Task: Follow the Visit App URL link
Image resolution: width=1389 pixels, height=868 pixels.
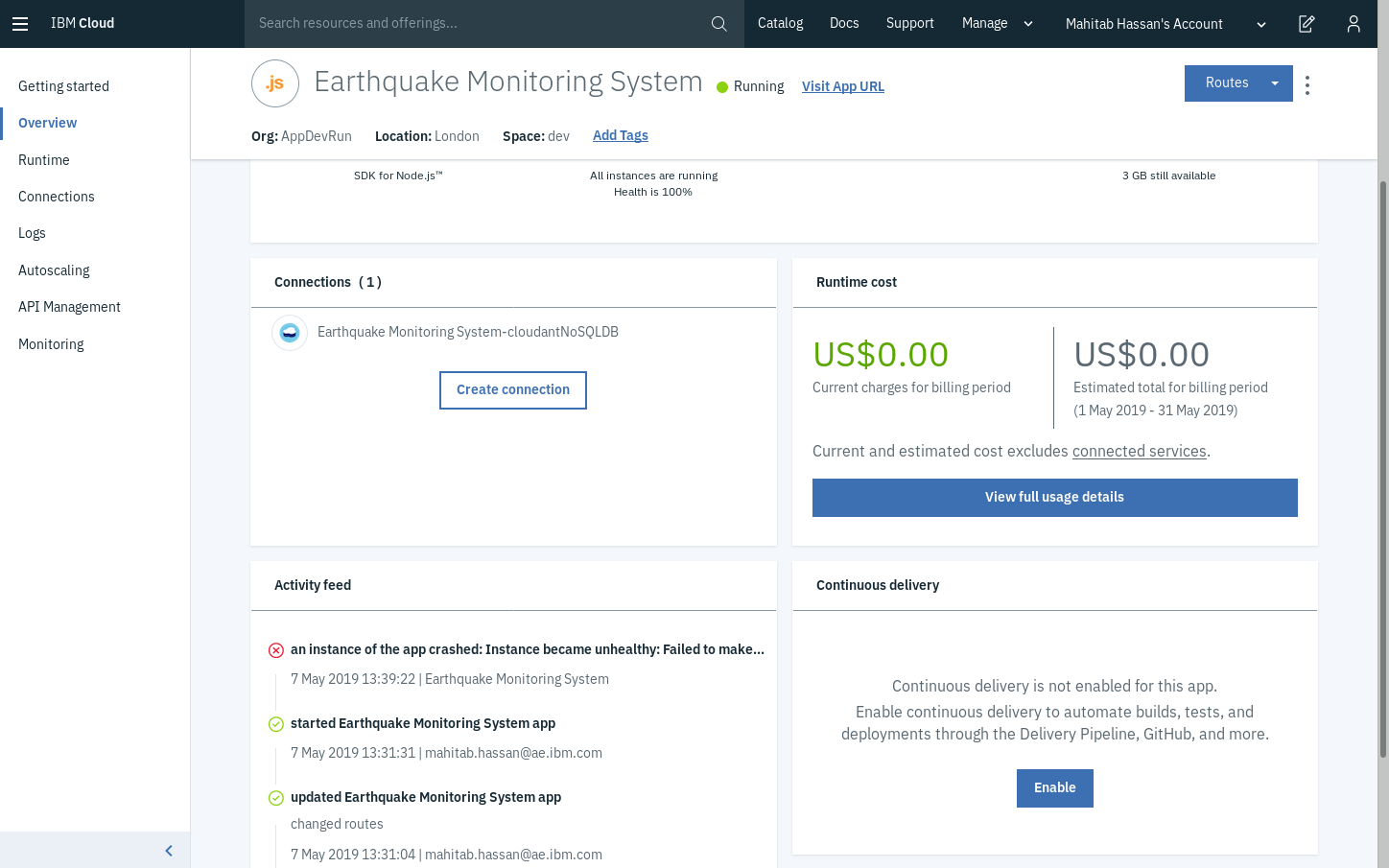Action: tap(843, 86)
